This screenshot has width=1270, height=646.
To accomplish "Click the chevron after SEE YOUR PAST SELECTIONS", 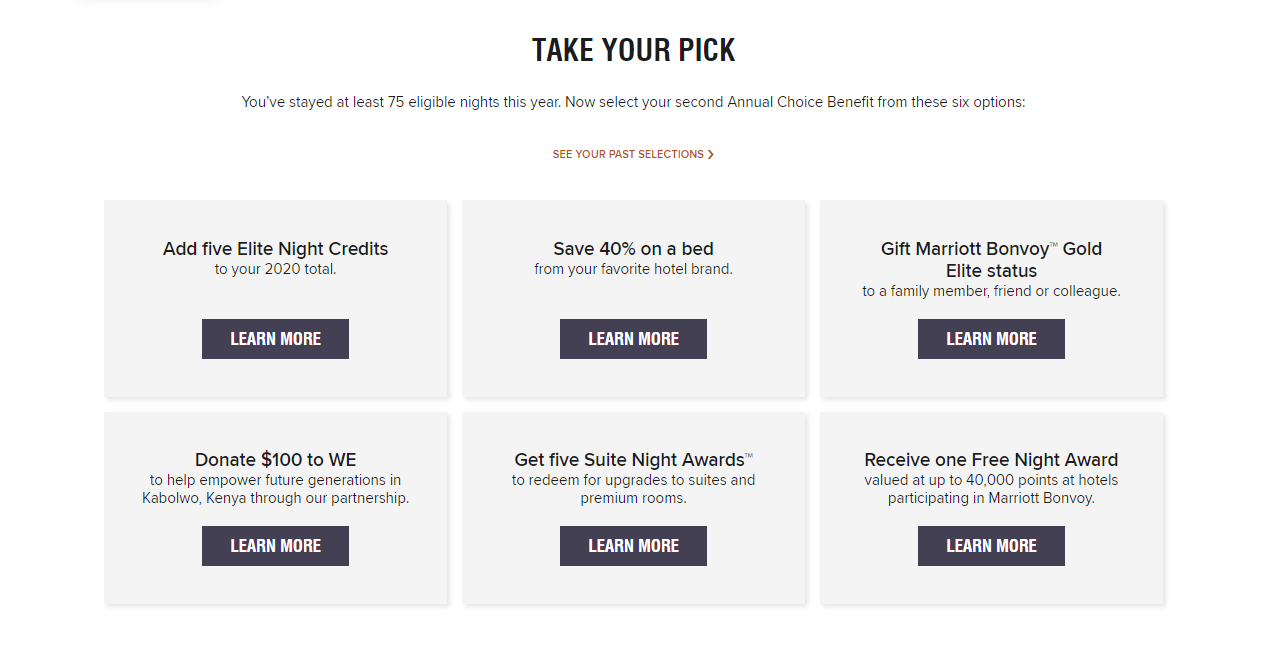I will pos(711,154).
